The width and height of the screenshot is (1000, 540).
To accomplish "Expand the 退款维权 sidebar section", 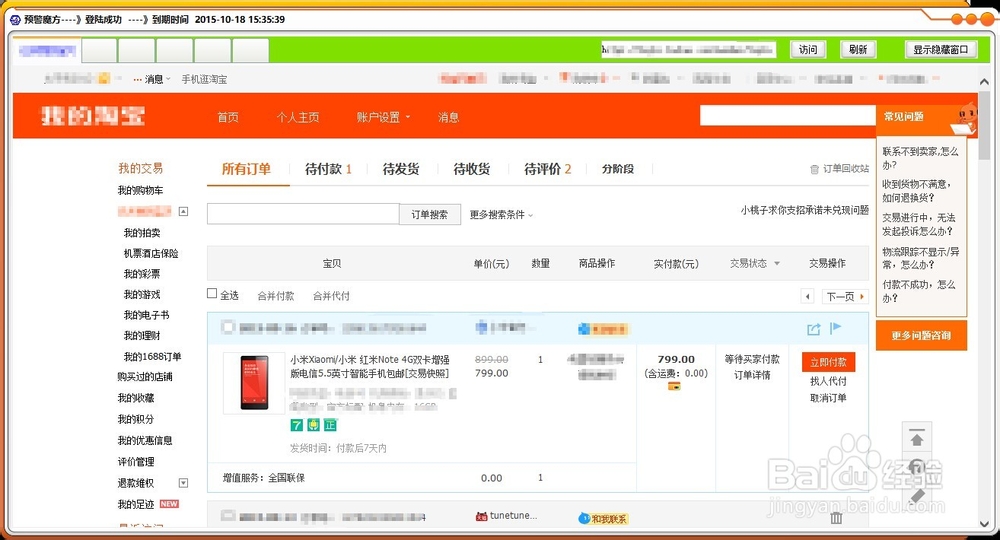I will [183, 483].
